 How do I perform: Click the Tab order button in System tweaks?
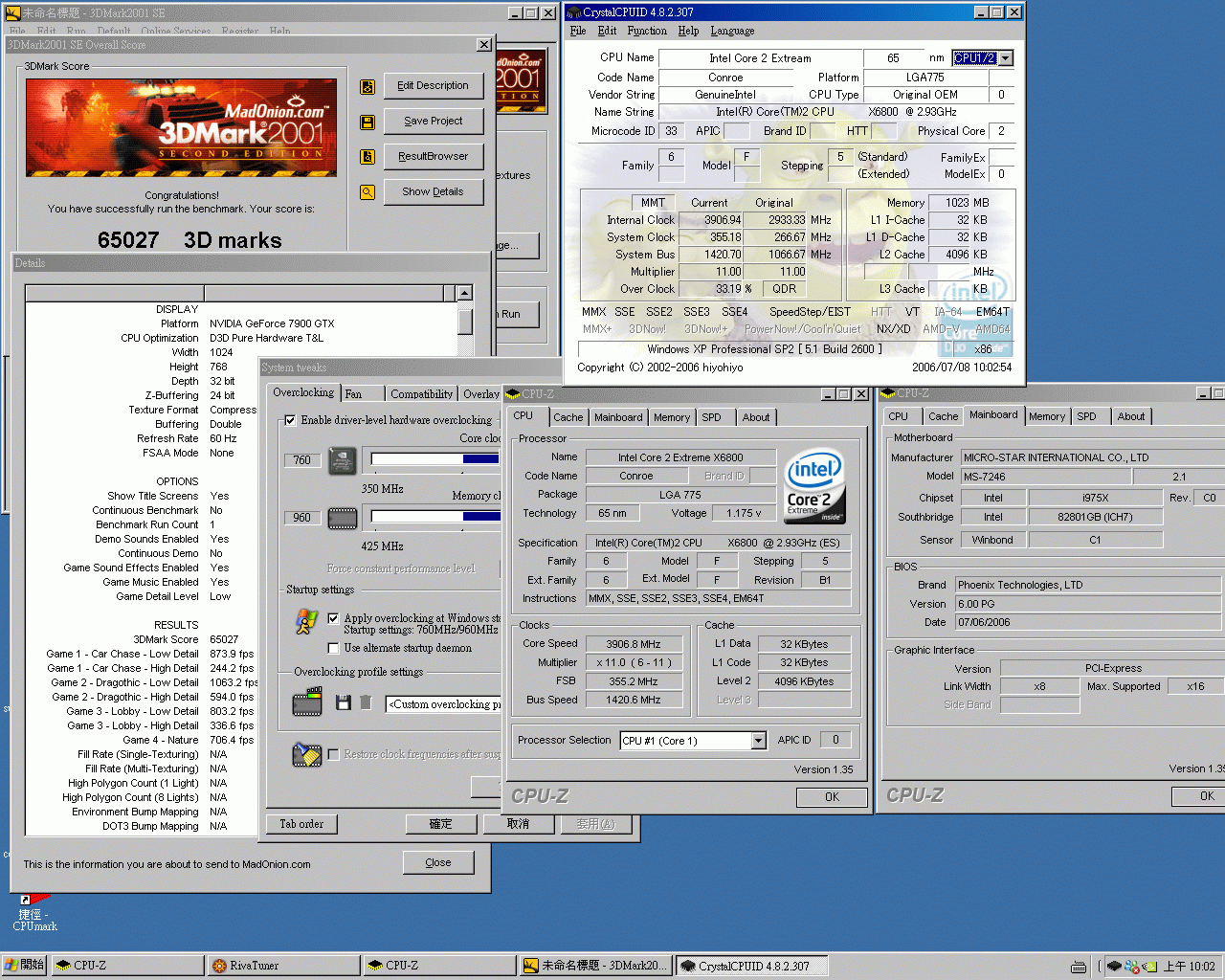click(301, 824)
